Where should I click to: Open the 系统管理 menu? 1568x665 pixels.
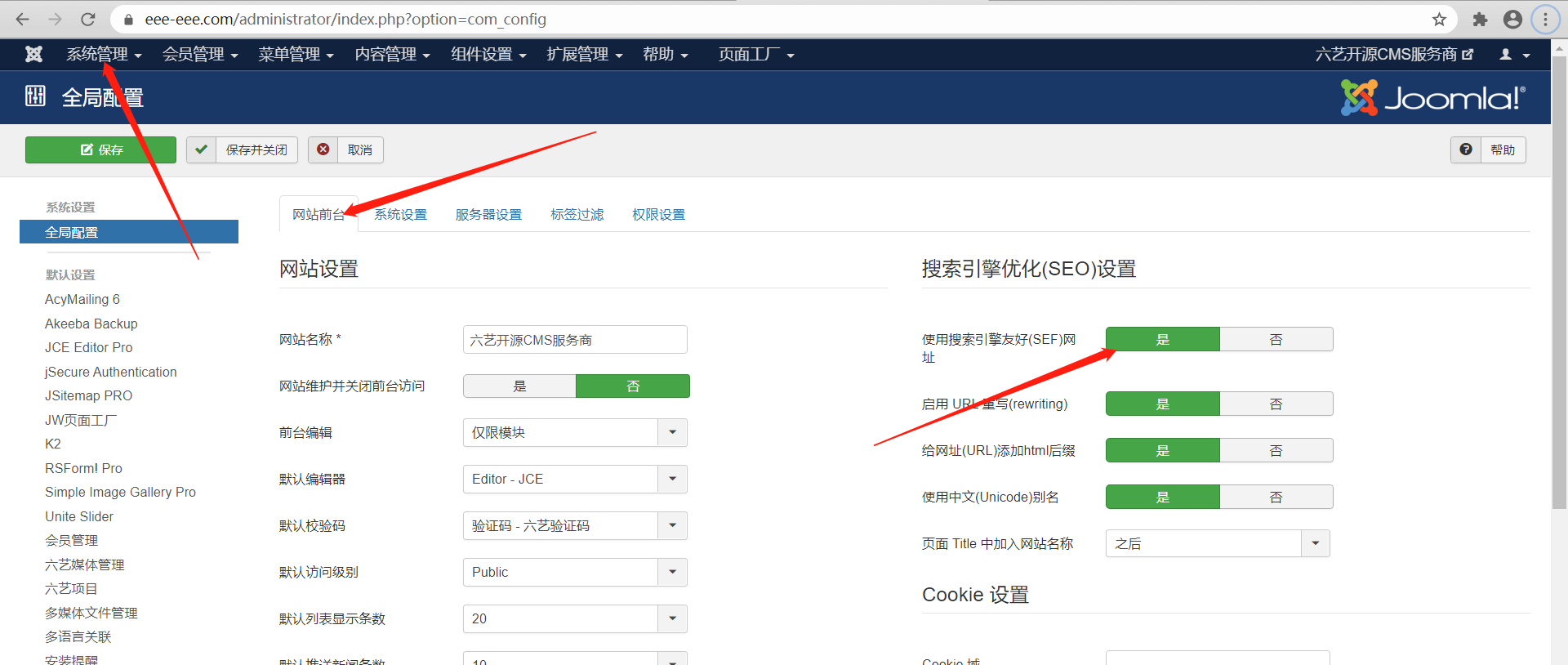pyautogui.click(x=104, y=54)
